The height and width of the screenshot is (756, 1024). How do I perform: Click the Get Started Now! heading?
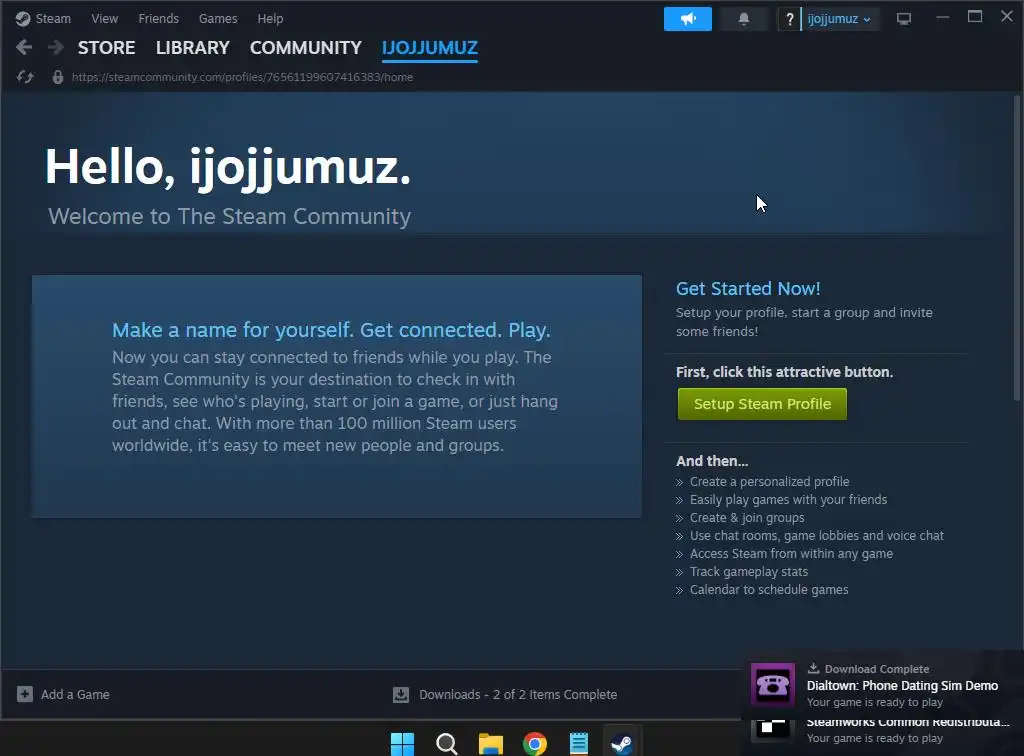coord(748,289)
